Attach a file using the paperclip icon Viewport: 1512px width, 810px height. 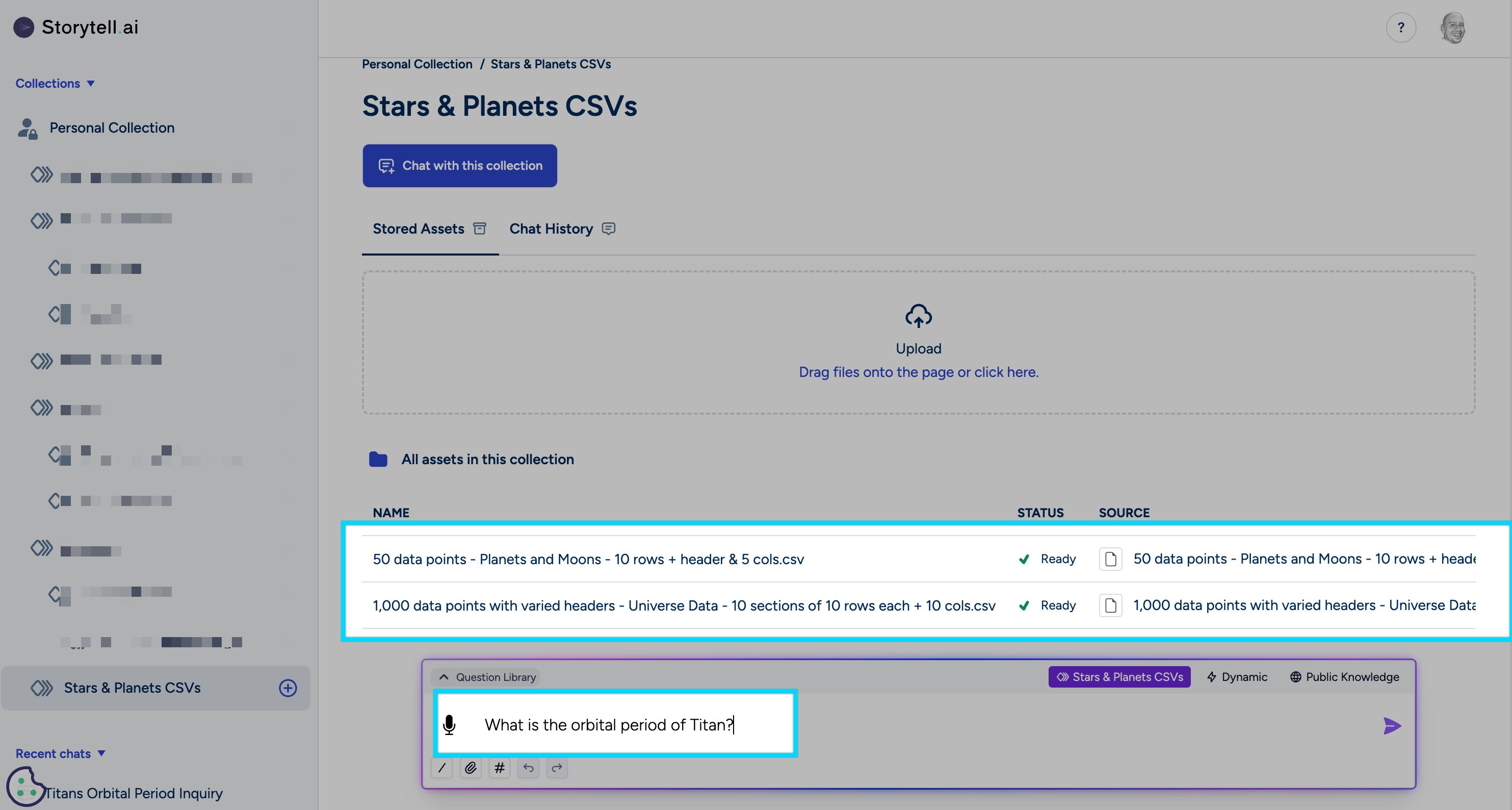click(x=470, y=768)
